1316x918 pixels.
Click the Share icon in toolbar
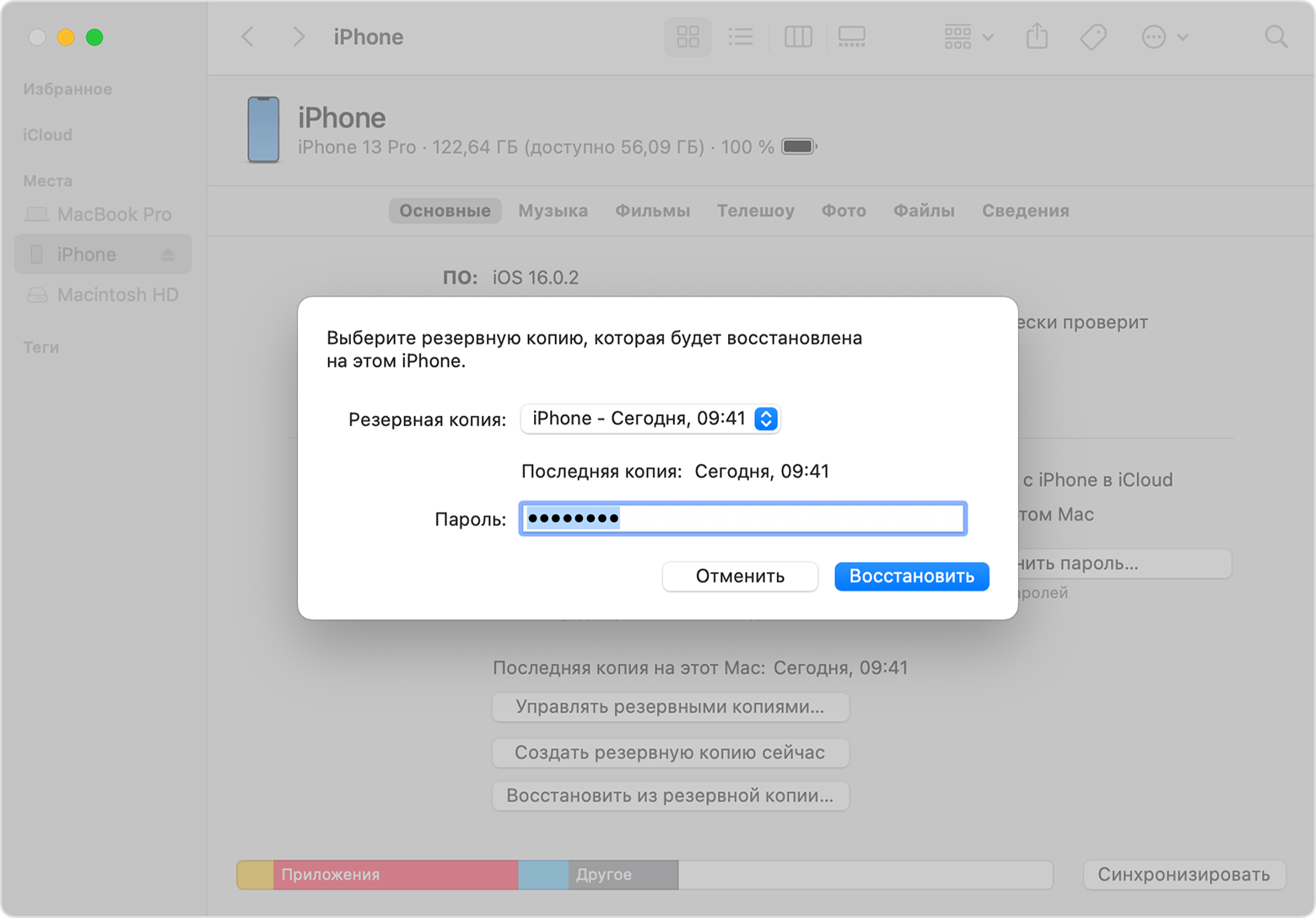(1037, 36)
